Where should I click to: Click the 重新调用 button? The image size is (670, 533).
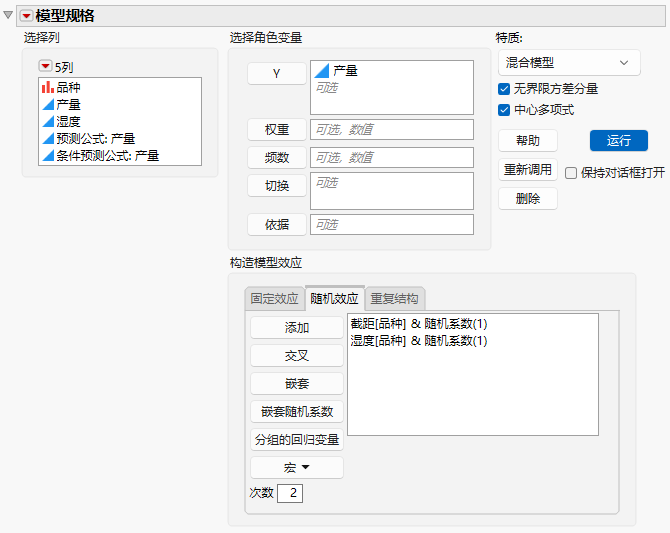tap(528, 170)
